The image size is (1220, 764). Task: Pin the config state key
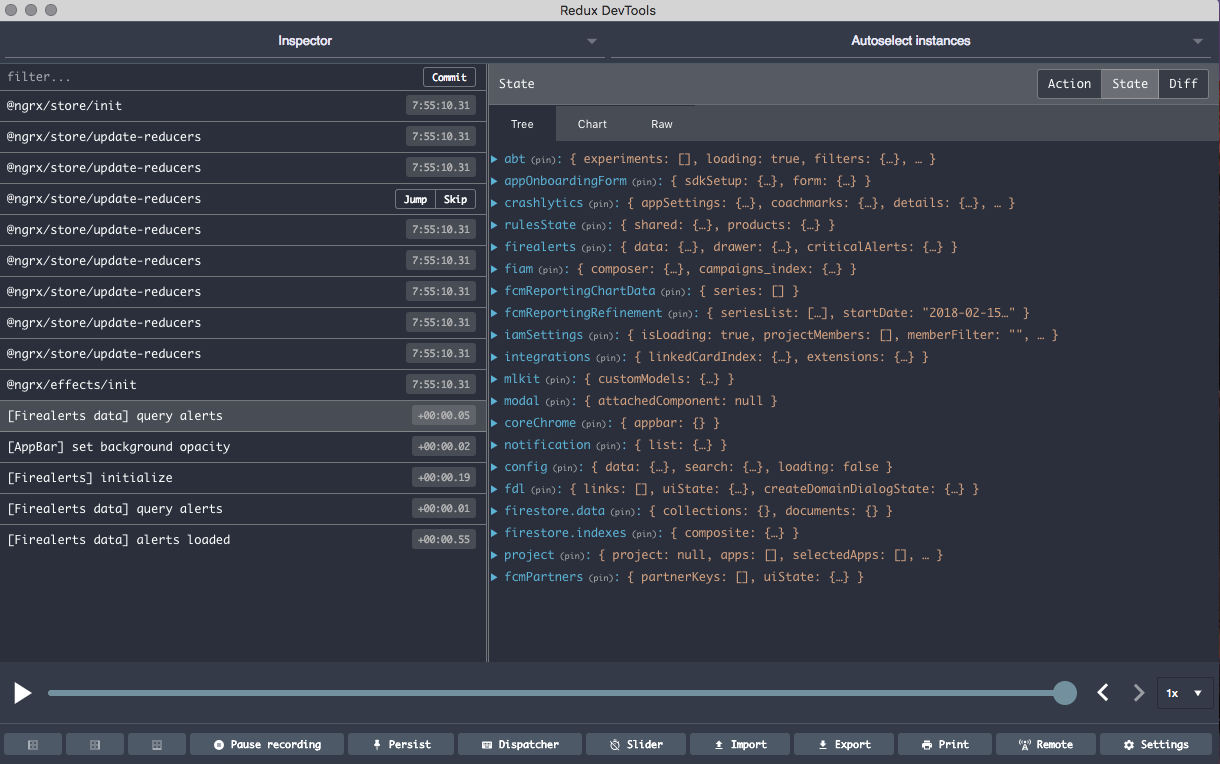566,468
